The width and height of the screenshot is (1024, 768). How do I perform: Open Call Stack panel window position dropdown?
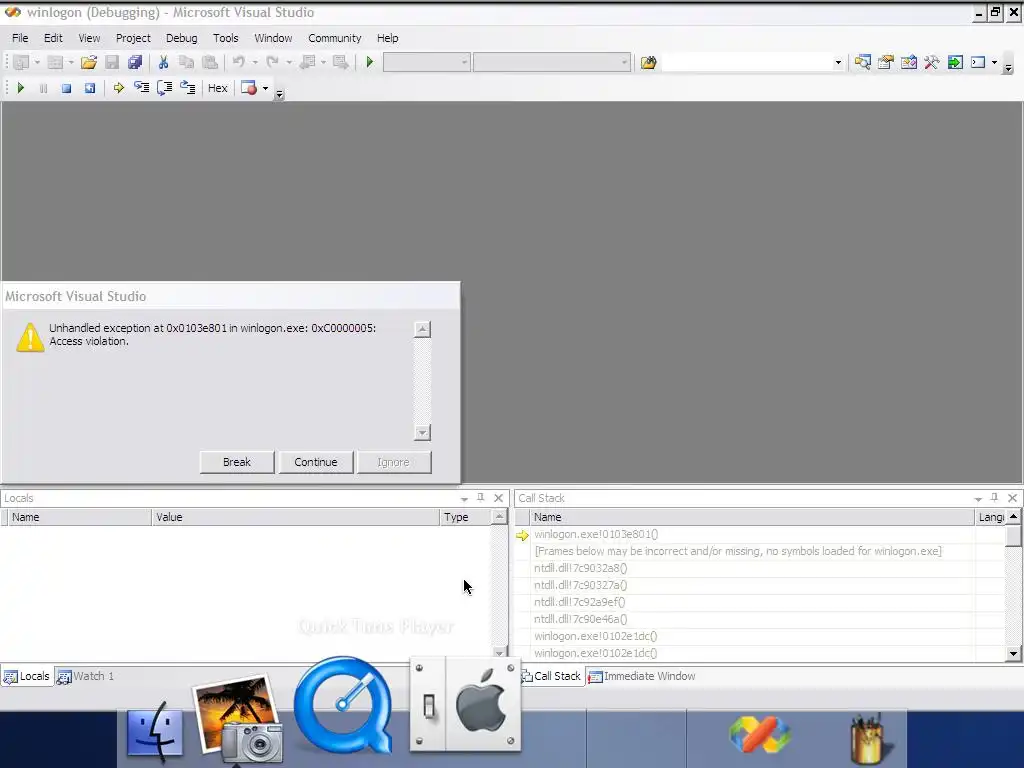tap(978, 498)
